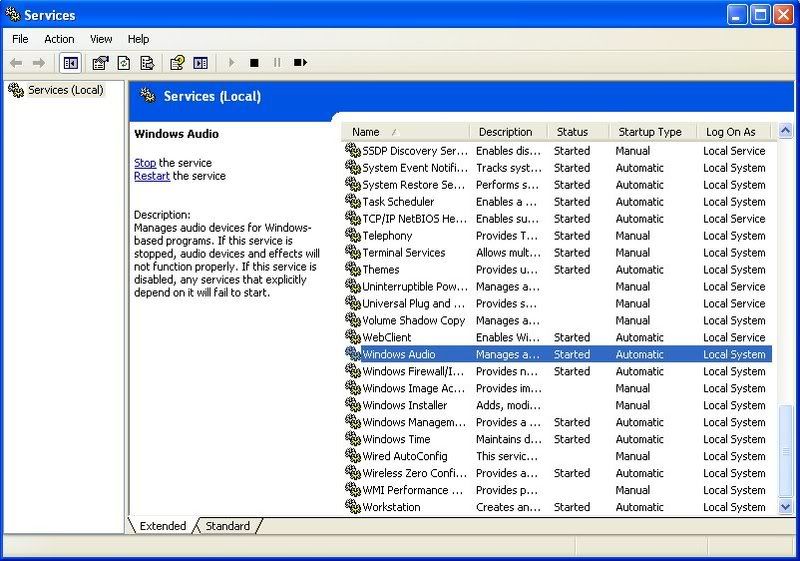Select the System Event Notification row

pos(558,168)
